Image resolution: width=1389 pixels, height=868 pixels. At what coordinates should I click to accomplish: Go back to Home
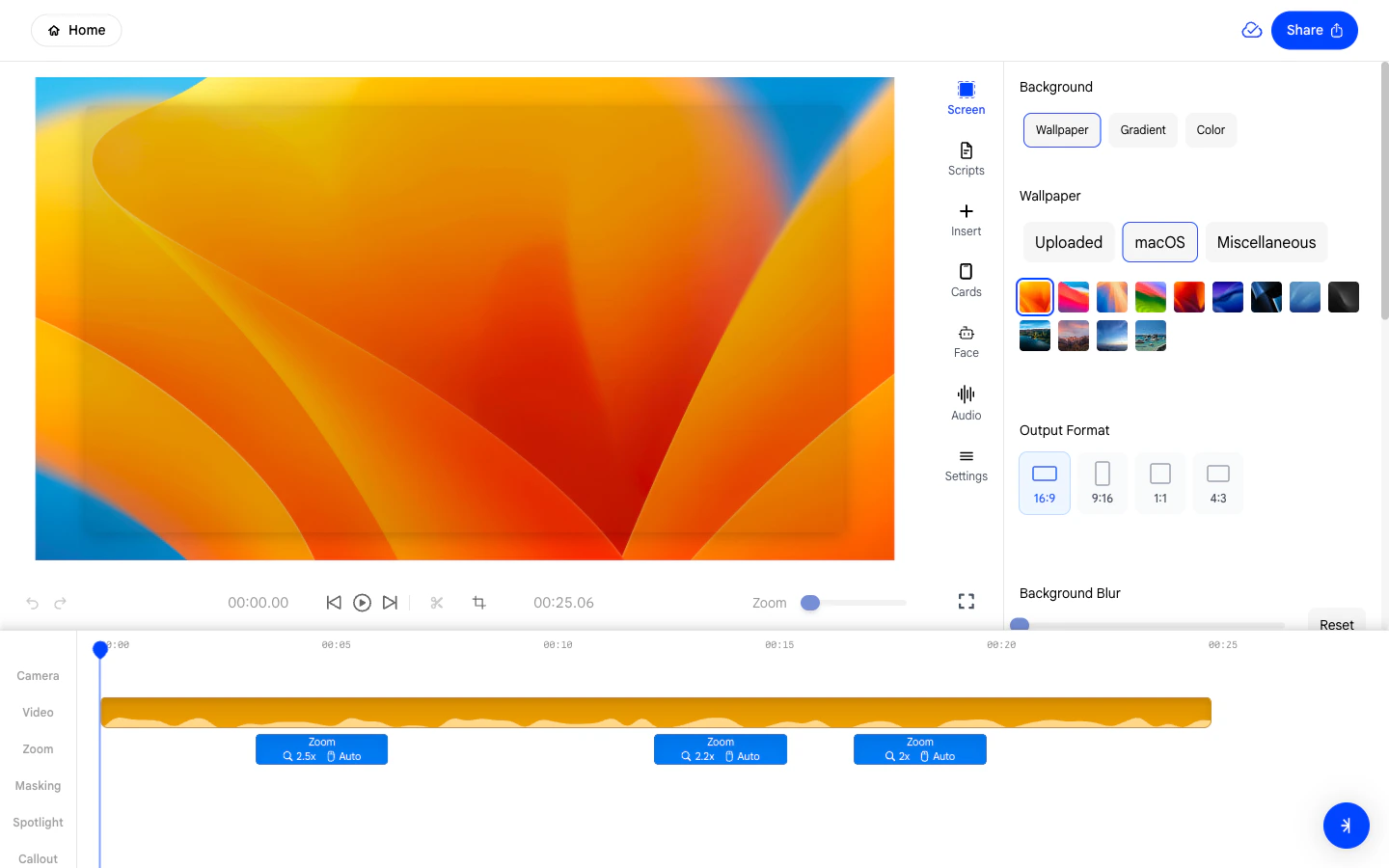pyautogui.click(x=76, y=30)
